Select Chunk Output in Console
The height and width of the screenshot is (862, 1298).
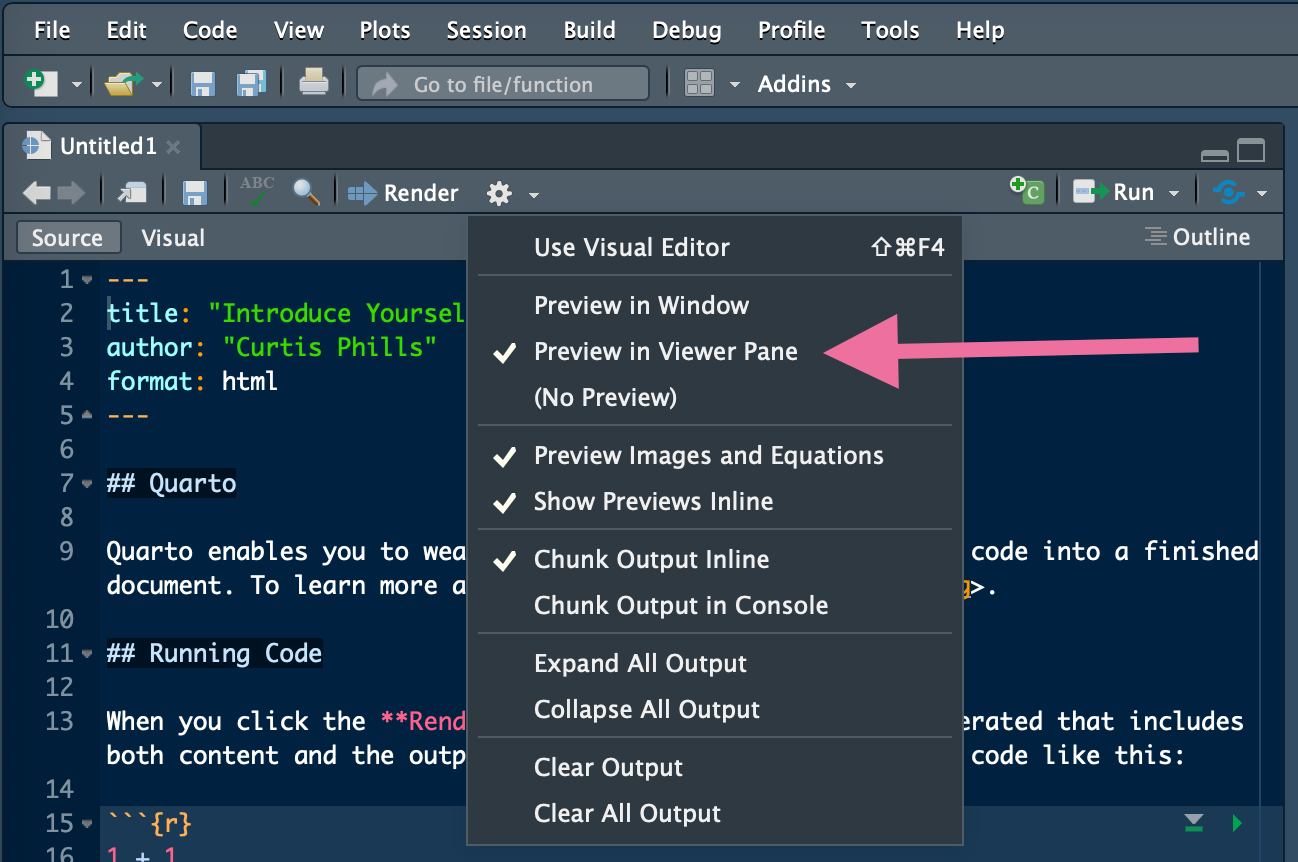pyautogui.click(x=715, y=605)
